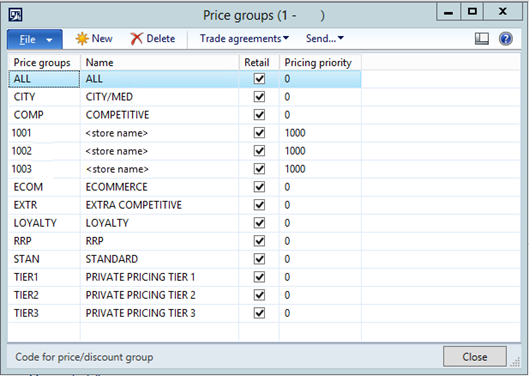
Task: Open the blue Help question mark icon
Action: [505, 39]
